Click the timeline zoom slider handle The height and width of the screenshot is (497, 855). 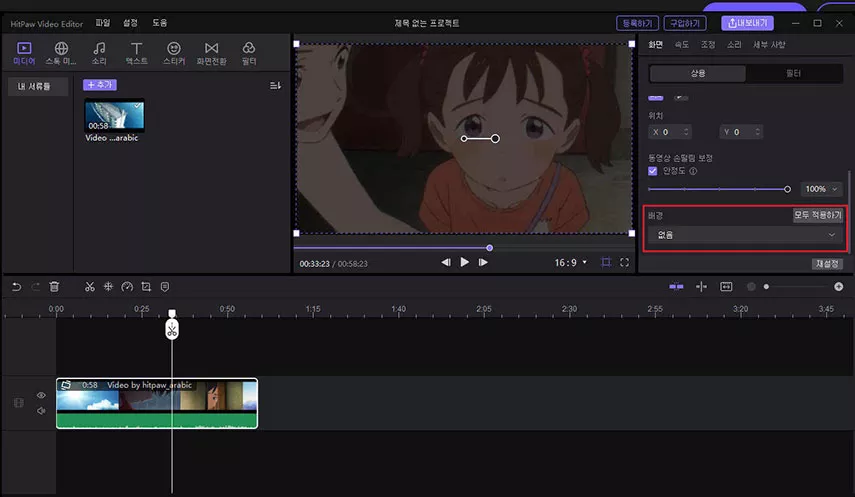tap(766, 286)
